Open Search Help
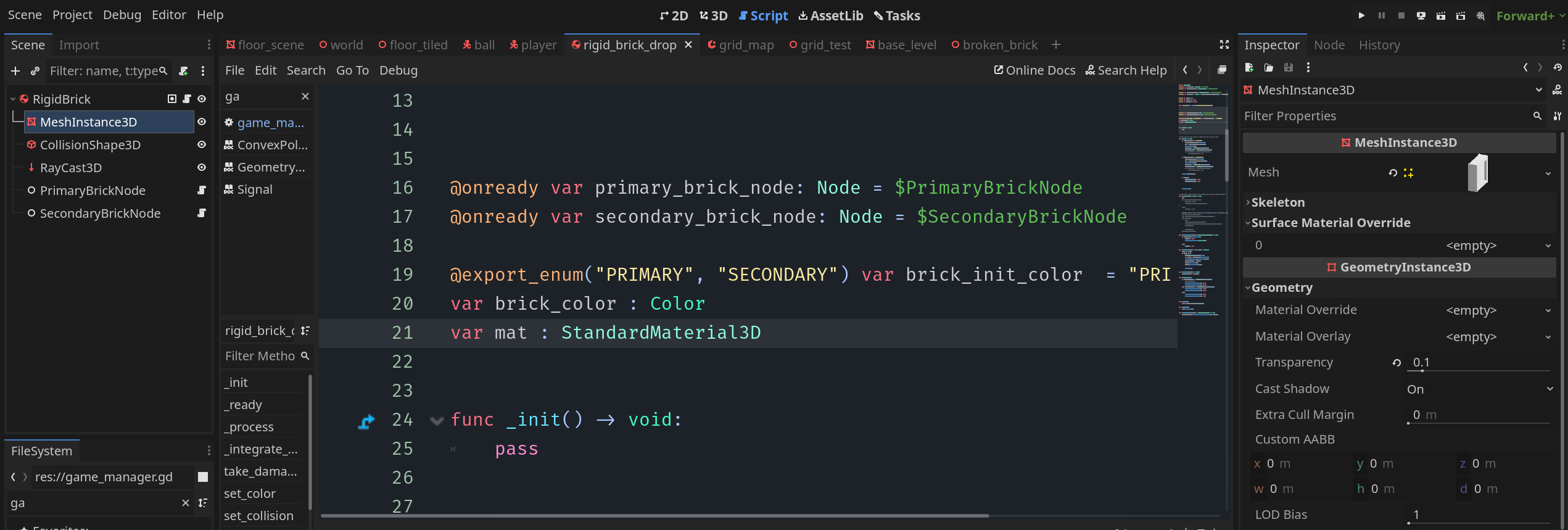1568x530 pixels. coord(1126,70)
